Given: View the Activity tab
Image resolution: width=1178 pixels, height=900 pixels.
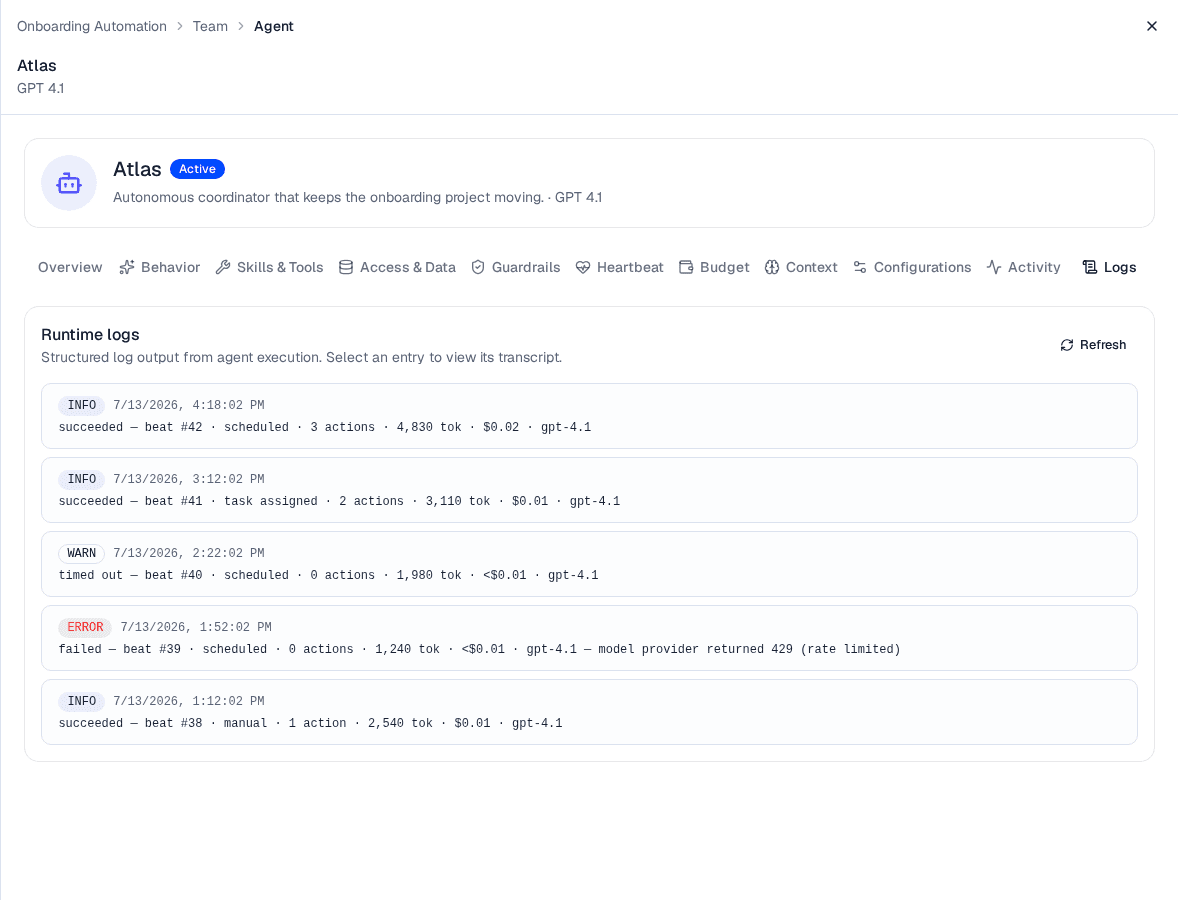Looking at the screenshot, I should 1023,267.
